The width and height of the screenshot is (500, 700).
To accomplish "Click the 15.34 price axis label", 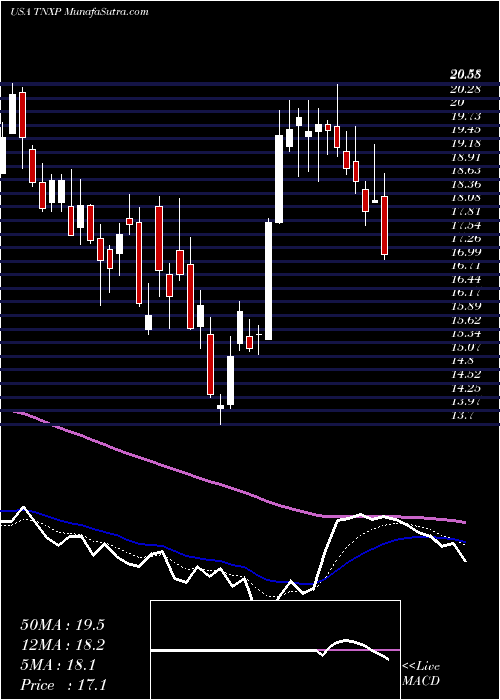I will pyautogui.click(x=466, y=334).
